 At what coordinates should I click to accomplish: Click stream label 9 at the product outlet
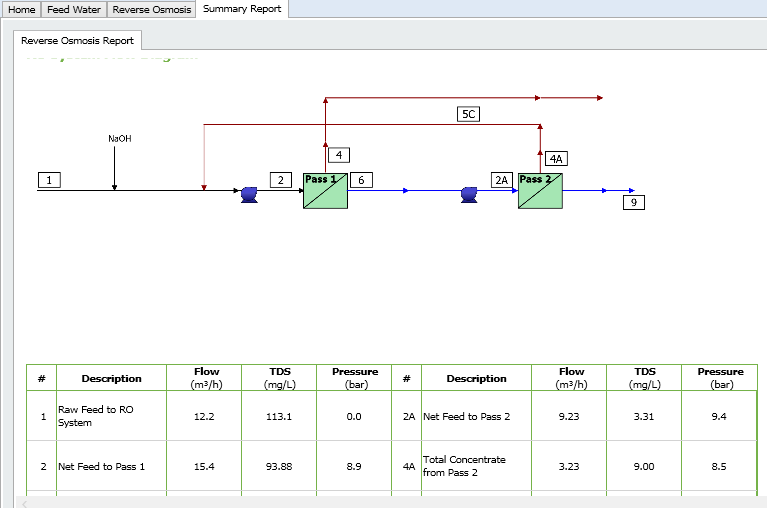(633, 202)
